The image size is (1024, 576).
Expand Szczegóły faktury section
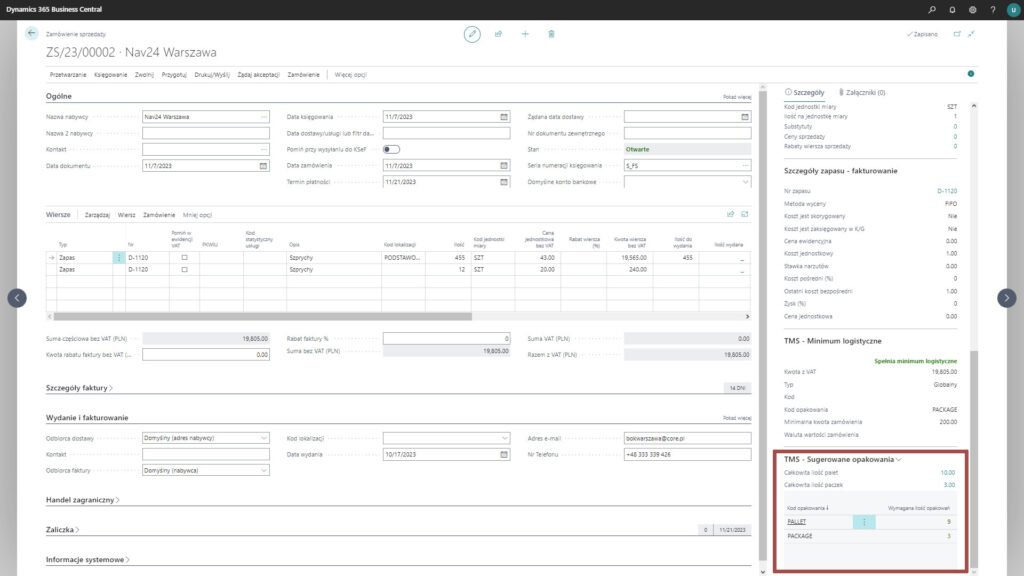tap(79, 388)
